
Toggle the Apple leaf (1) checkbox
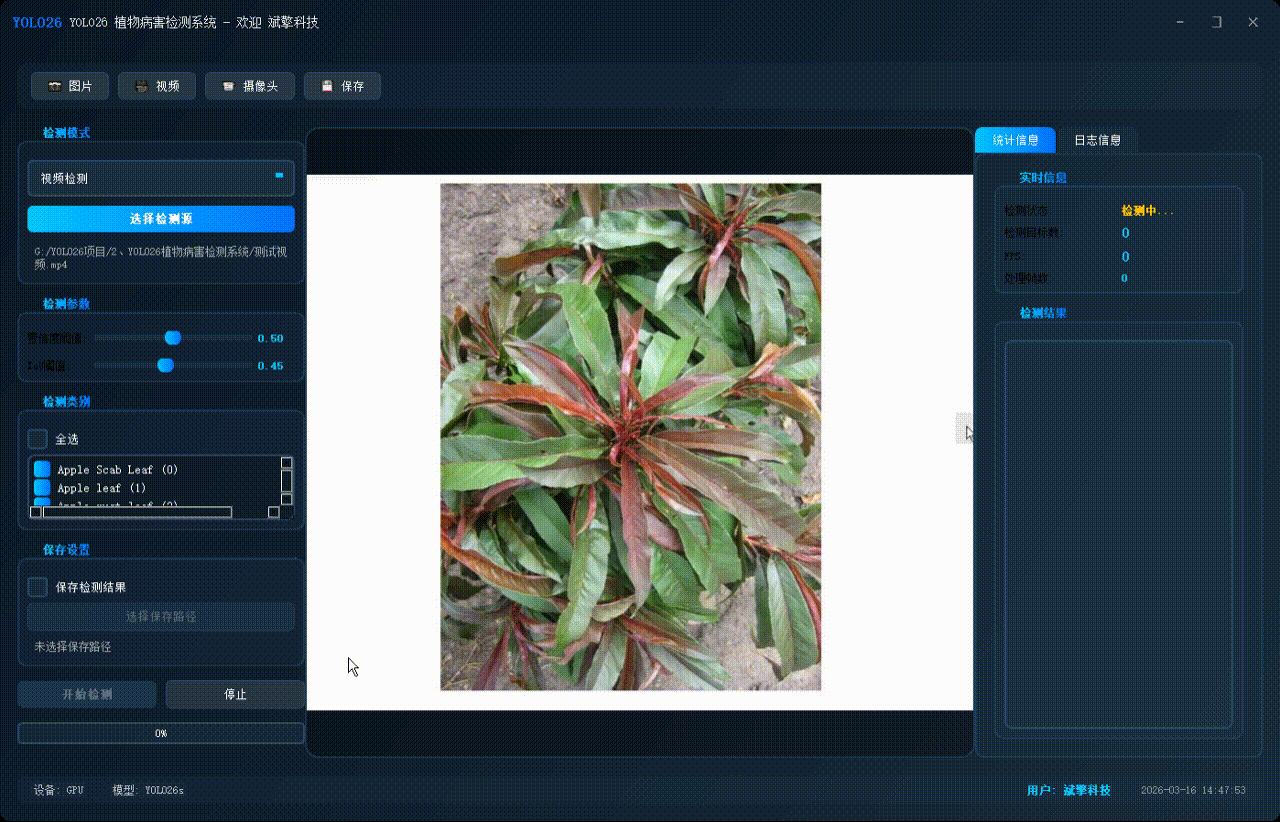pyautogui.click(x=42, y=488)
